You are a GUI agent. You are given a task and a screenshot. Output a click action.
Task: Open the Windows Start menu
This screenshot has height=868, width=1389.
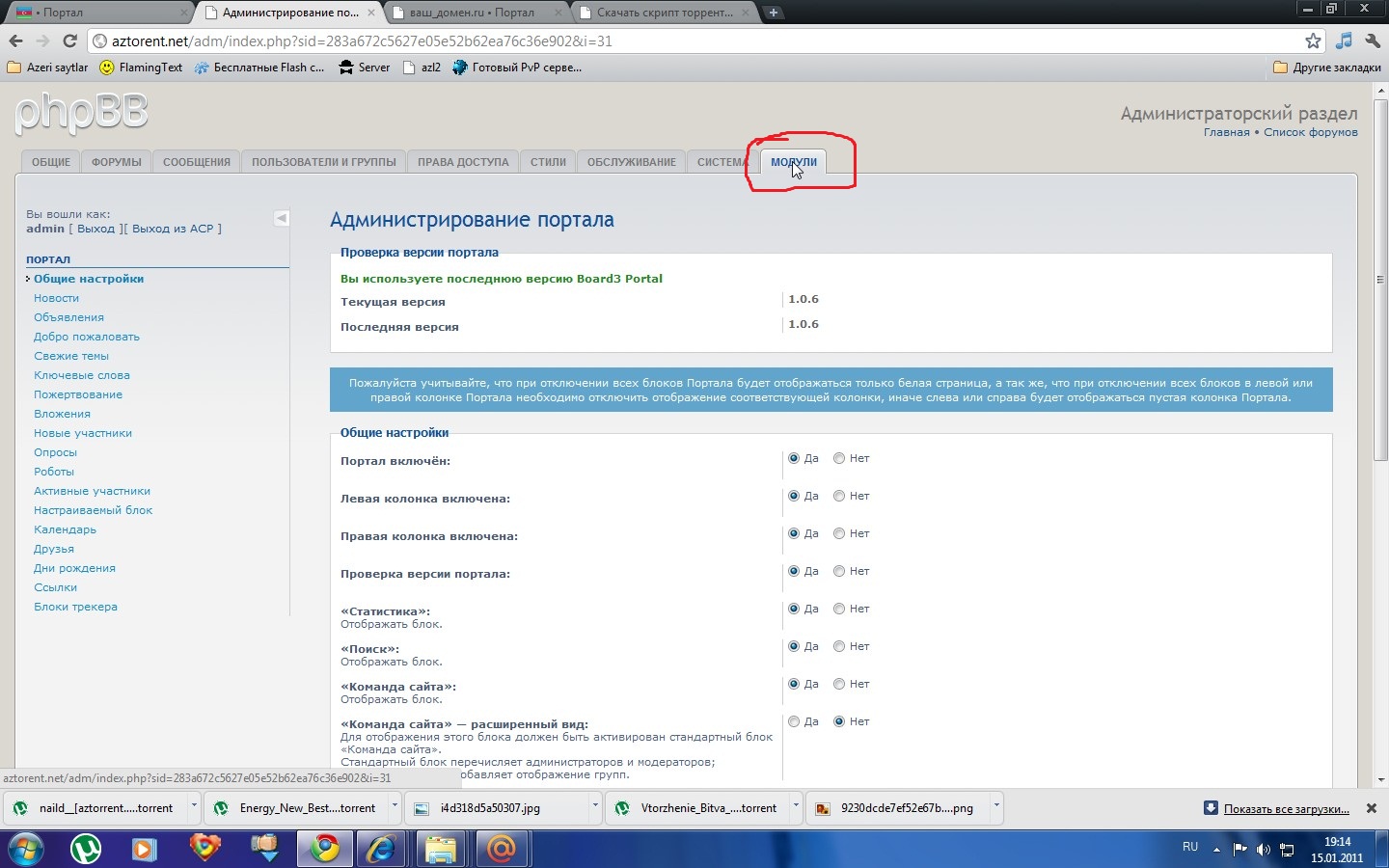click(x=25, y=849)
